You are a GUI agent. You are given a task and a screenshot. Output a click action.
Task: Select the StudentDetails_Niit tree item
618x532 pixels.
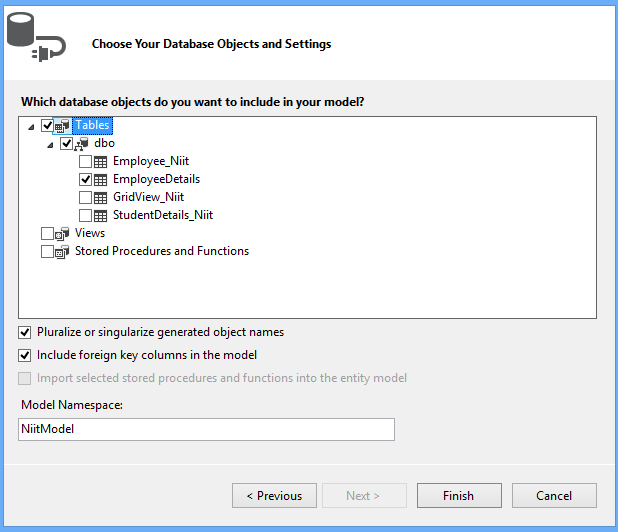[x=162, y=215]
